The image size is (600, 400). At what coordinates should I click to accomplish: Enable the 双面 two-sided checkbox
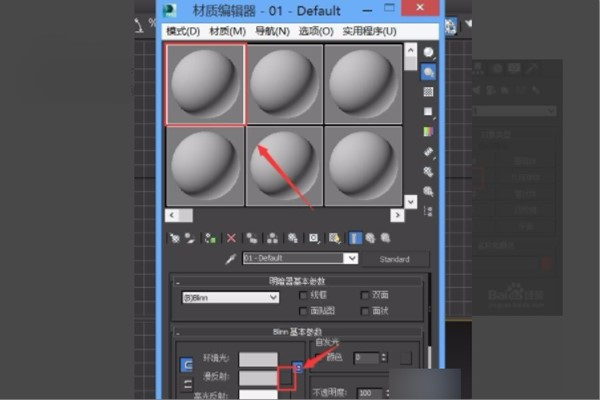point(365,295)
